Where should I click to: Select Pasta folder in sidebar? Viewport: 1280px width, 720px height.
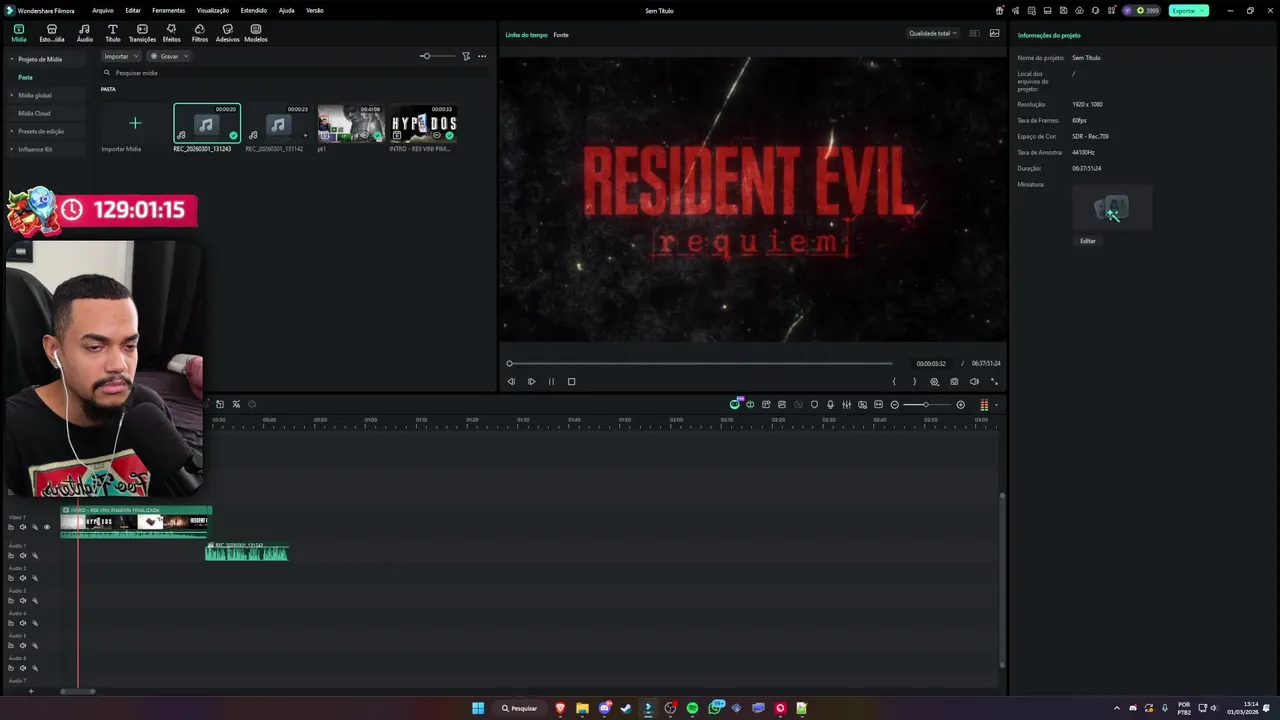pyautogui.click(x=25, y=77)
